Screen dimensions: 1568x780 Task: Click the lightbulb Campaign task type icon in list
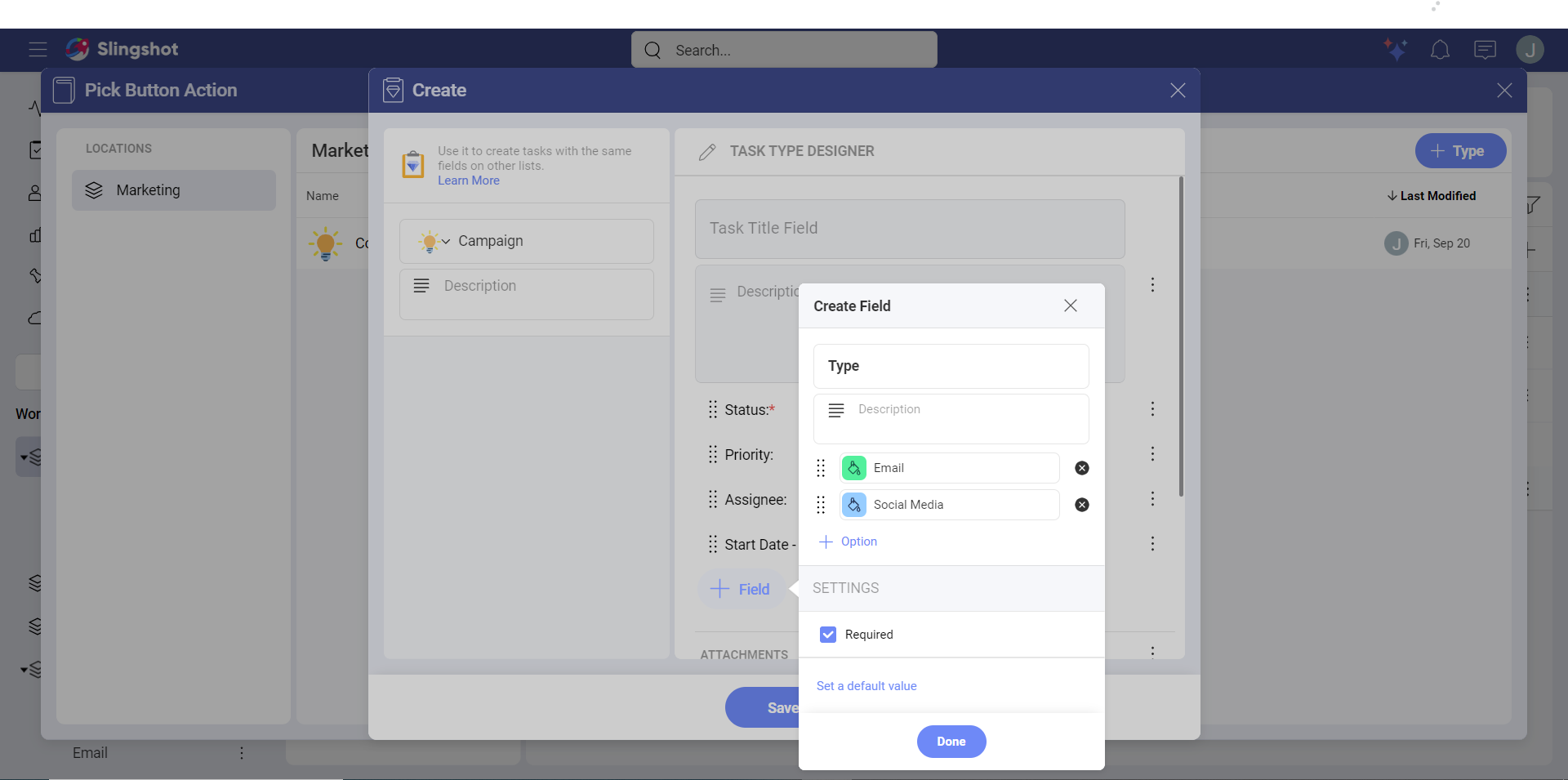(x=325, y=243)
